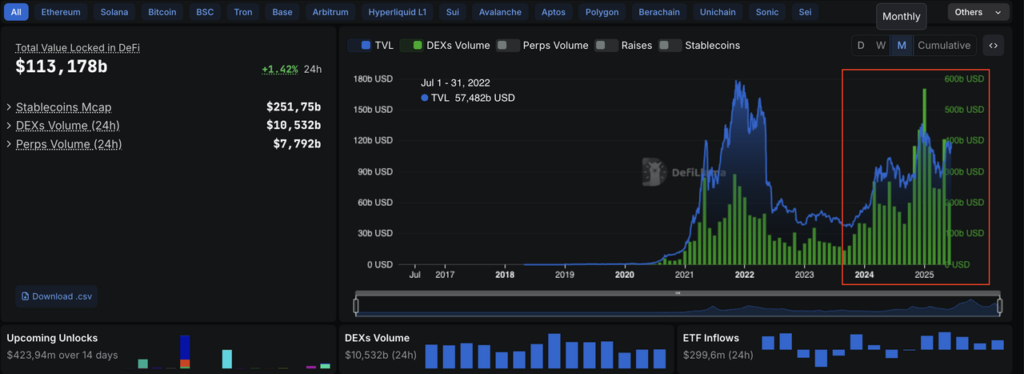This screenshot has width=1024, height=374.
Task: Click the Download .csv file icon
Action: pyautogui.click(x=25, y=296)
